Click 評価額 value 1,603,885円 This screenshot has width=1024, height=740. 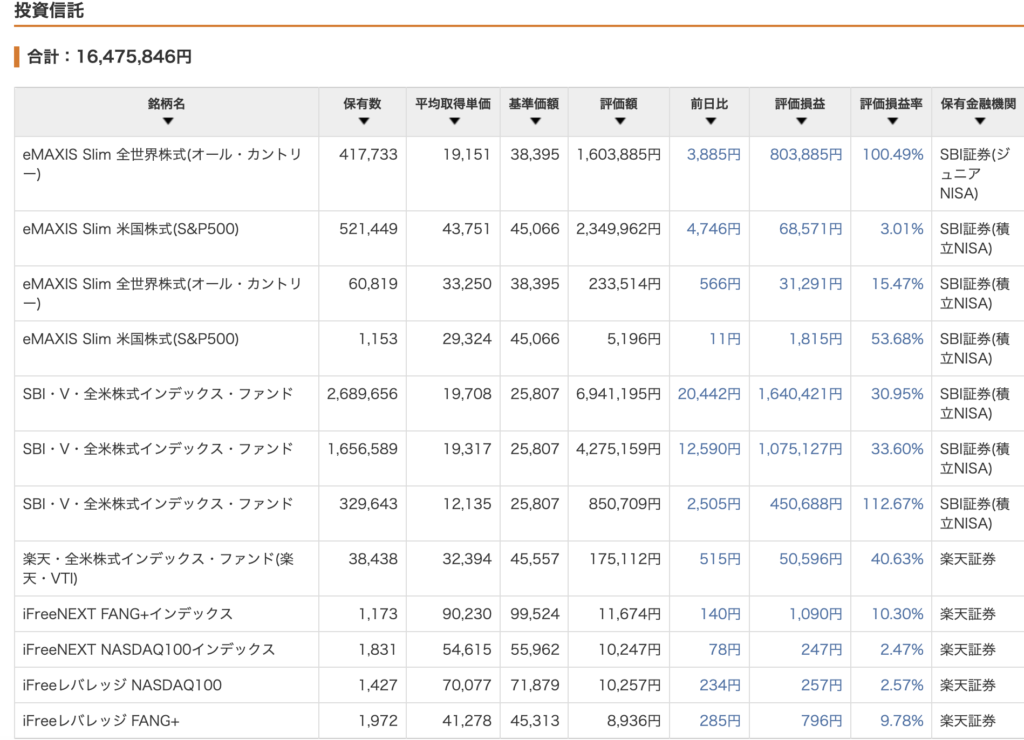point(618,155)
